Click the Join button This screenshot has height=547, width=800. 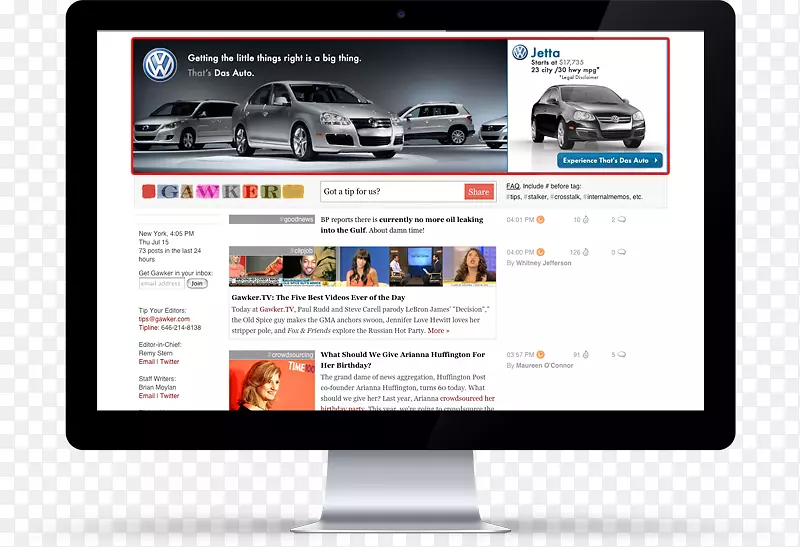197,284
